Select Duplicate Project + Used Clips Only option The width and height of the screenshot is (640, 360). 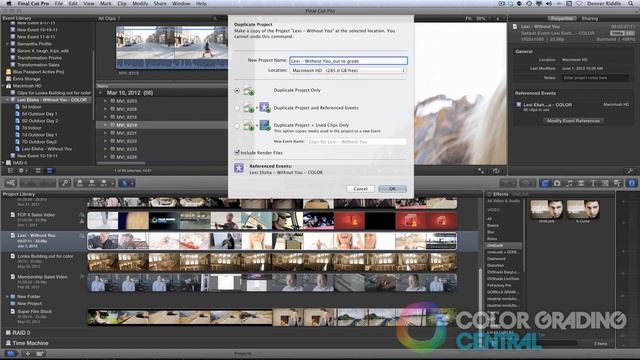tap(237, 126)
